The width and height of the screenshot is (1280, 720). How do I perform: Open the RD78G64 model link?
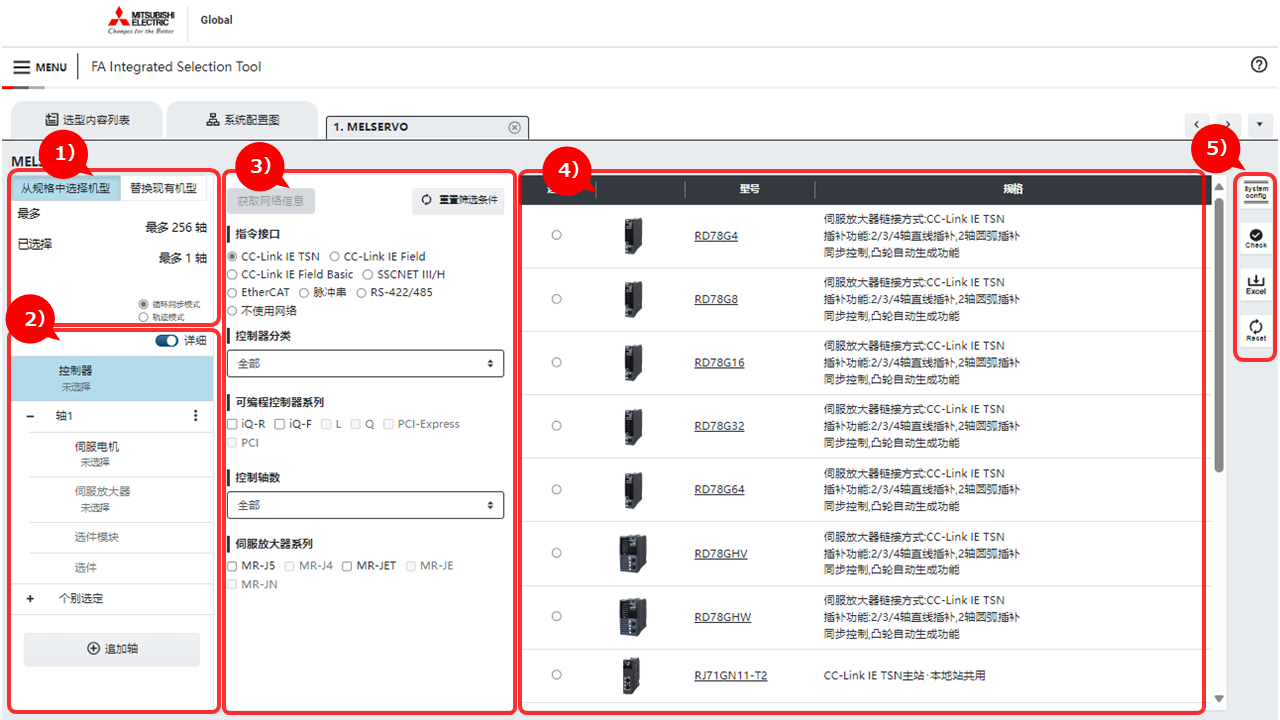719,490
